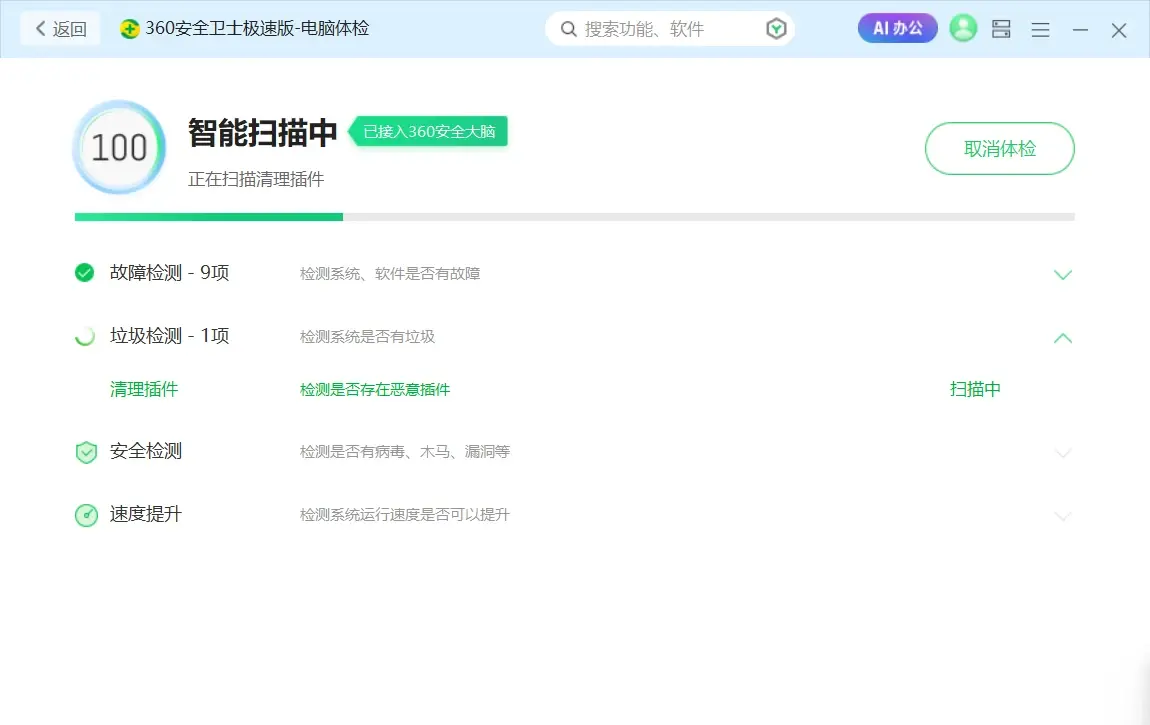This screenshot has height=725, width=1150.
Task: Click the magnifier search icon
Action: 568,29
